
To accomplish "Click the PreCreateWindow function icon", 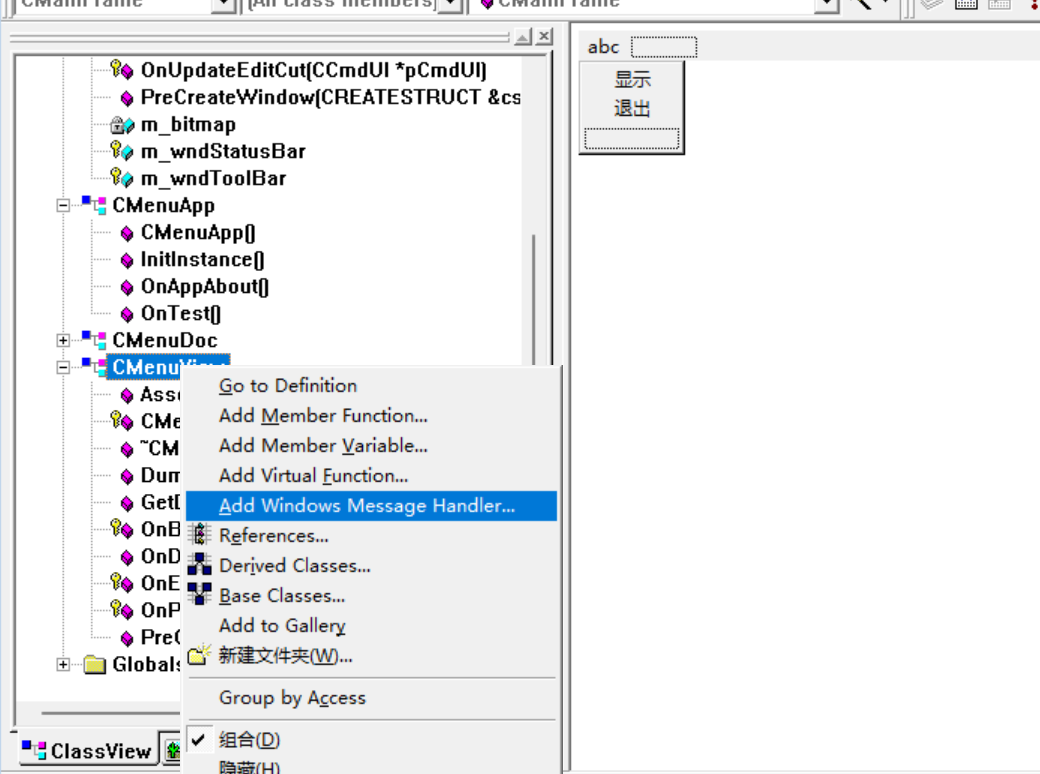I will (x=127, y=98).
